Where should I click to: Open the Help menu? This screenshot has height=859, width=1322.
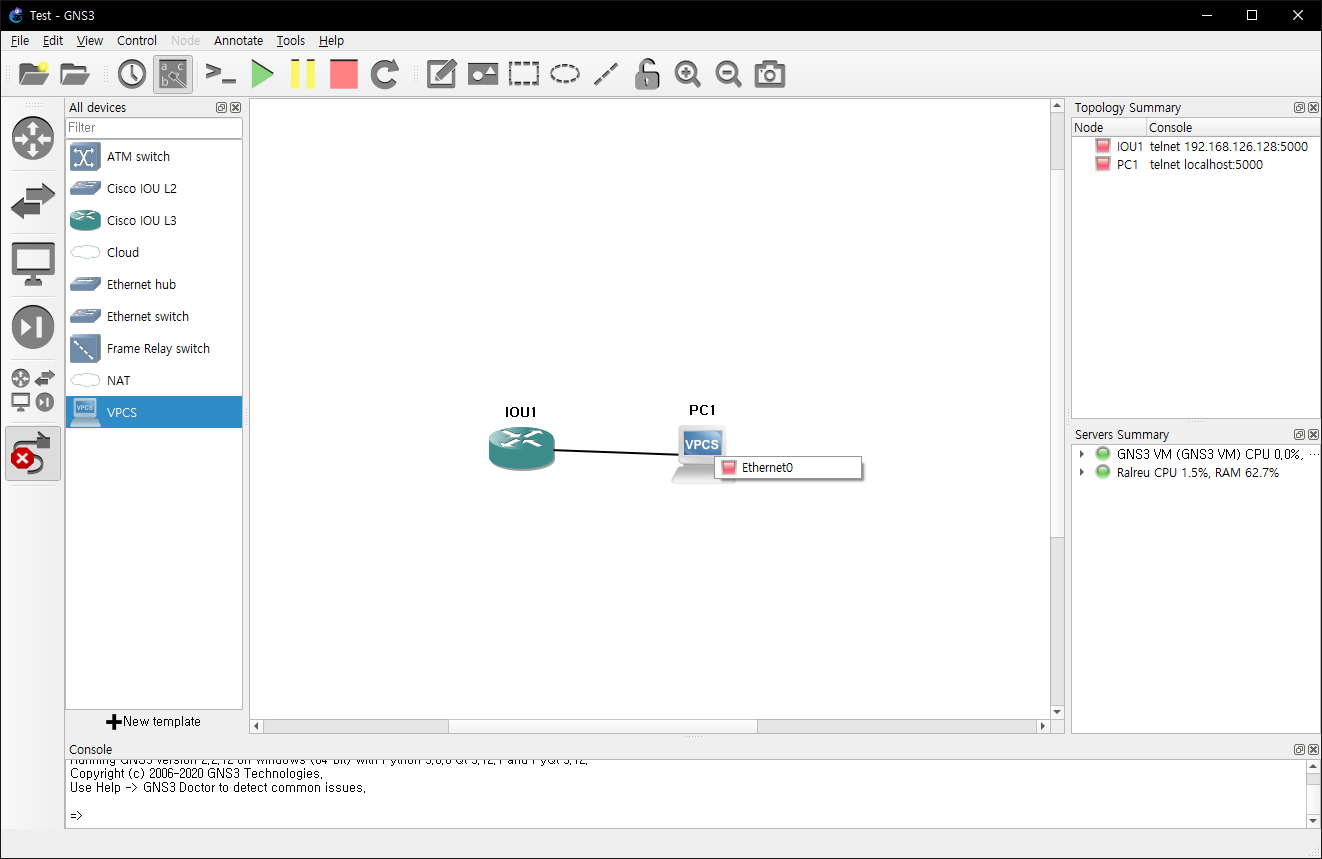[331, 41]
